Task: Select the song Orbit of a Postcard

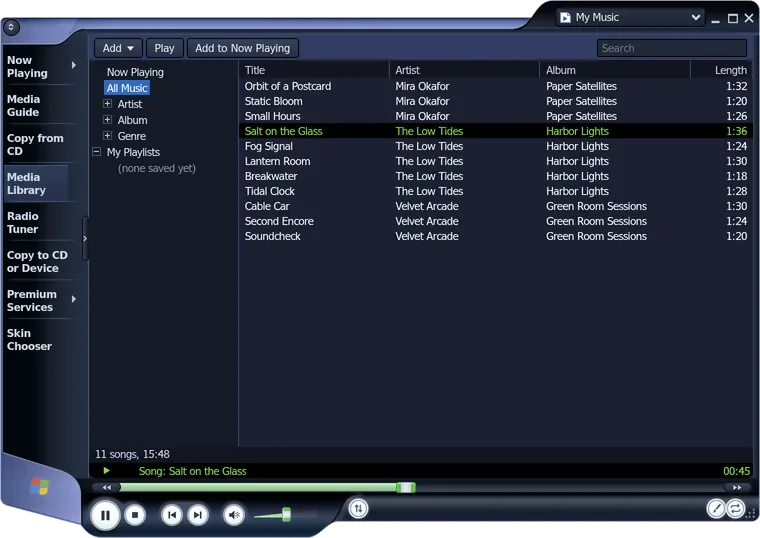Action: (495, 86)
